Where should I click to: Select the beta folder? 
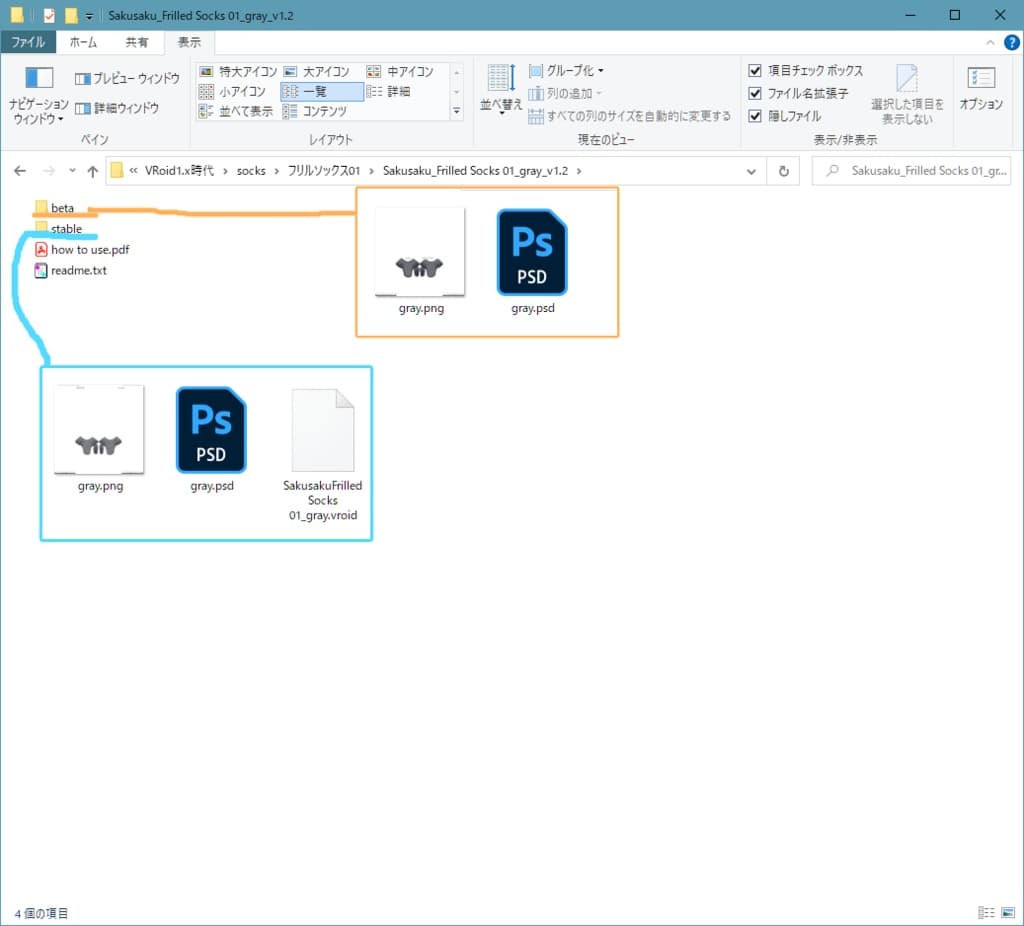pos(54,208)
